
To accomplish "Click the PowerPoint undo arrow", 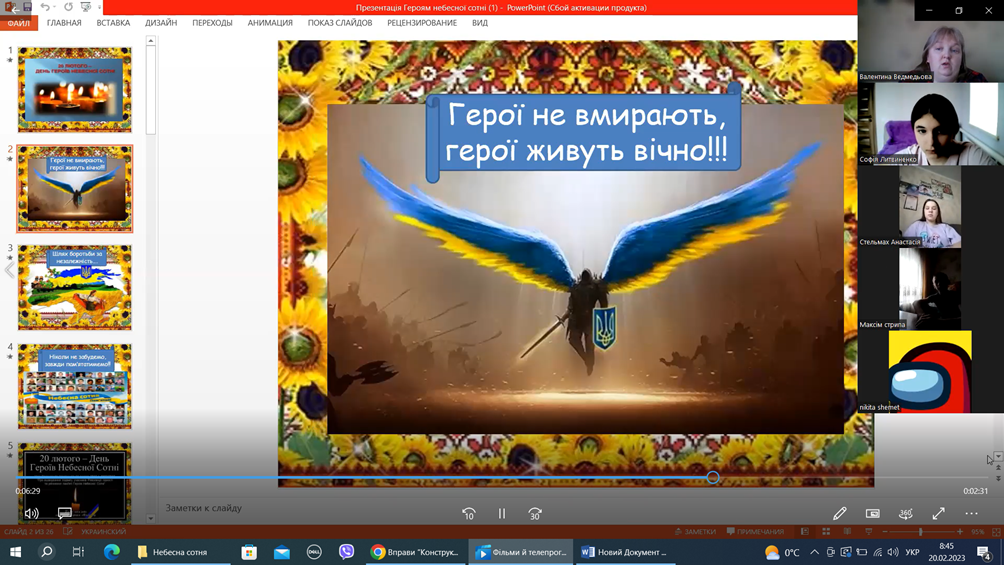I will (44, 7).
